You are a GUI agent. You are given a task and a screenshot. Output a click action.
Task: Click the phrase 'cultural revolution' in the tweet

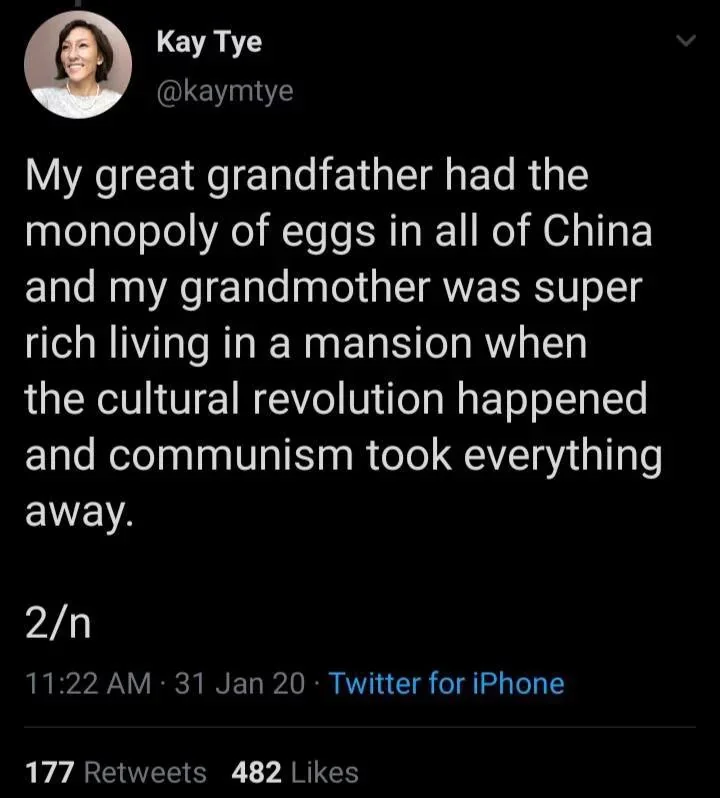tap(271, 398)
